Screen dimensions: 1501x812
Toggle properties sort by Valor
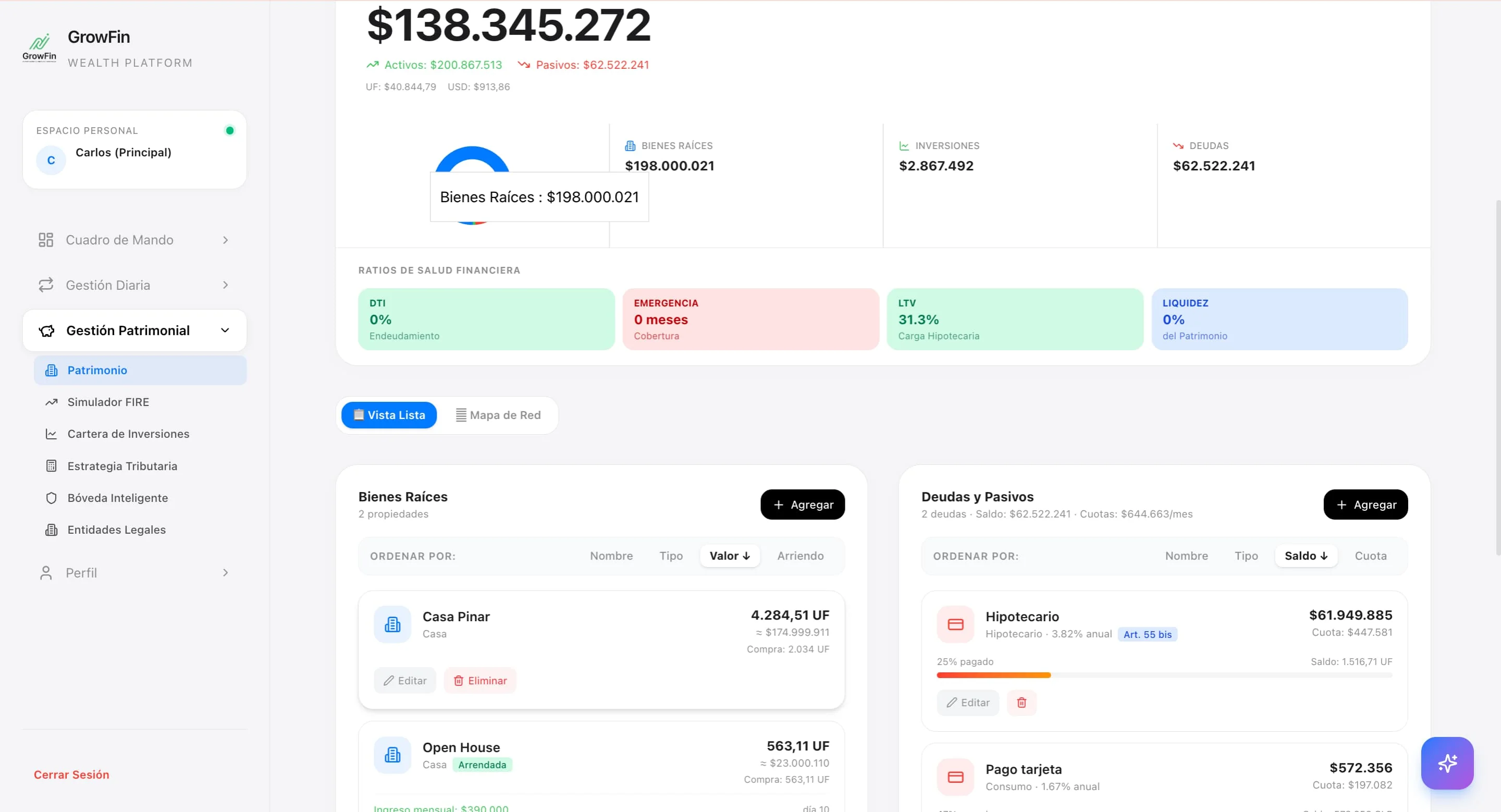point(730,556)
